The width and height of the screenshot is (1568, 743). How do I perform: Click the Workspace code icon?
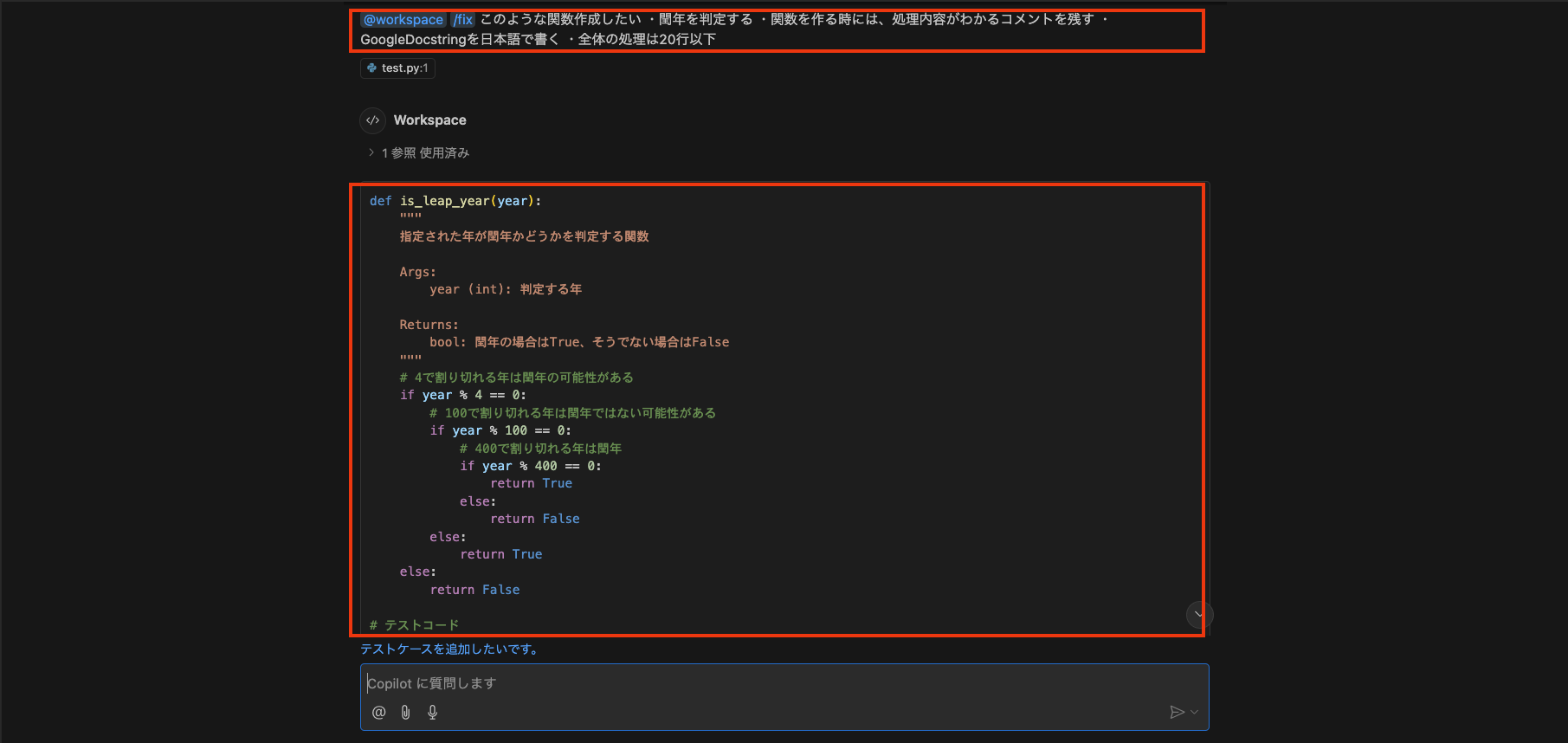pyautogui.click(x=372, y=120)
